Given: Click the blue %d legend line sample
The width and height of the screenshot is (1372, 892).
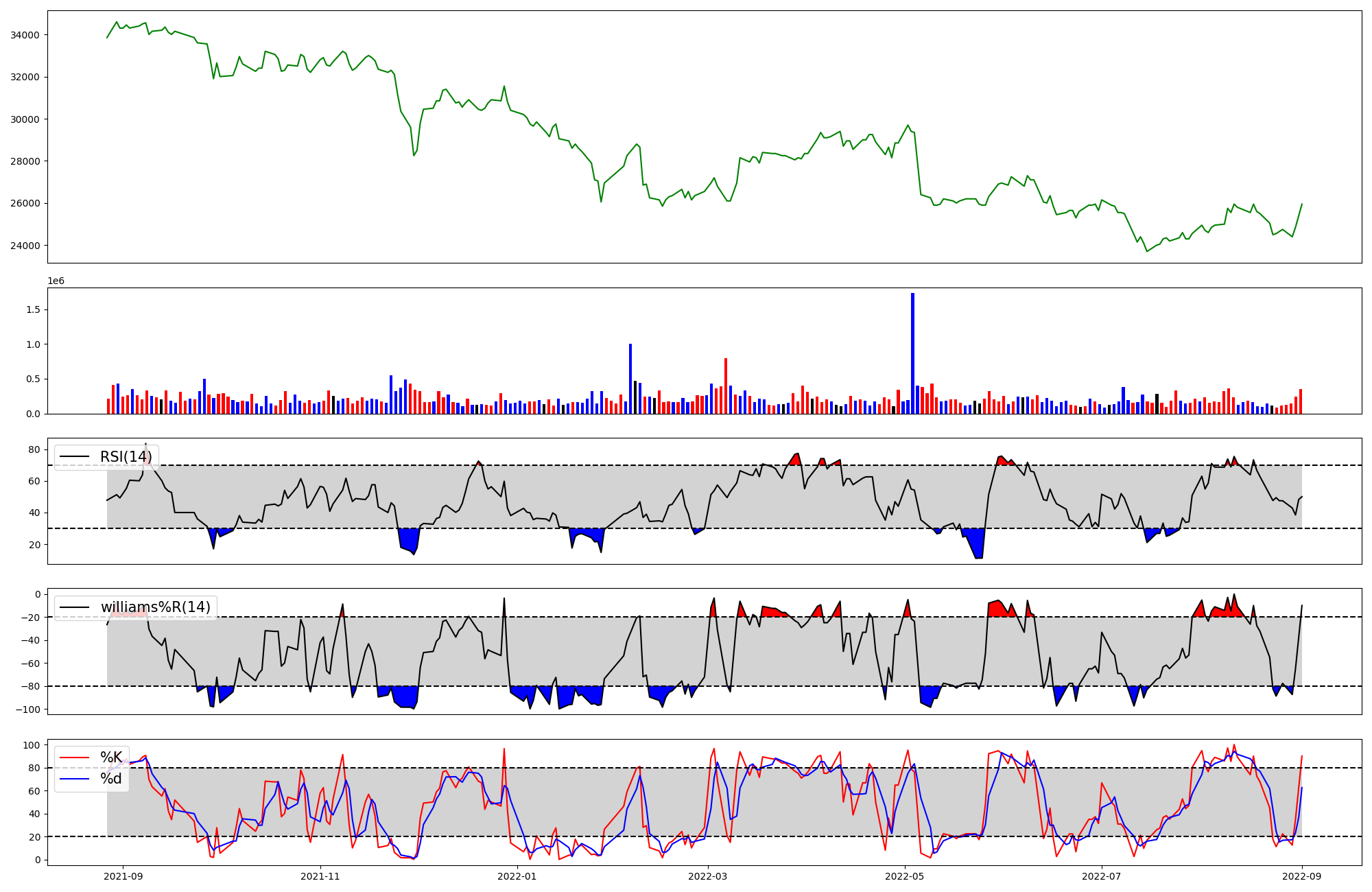Looking at the screenshot, I should pyautogui.click(x=75, y=779).
